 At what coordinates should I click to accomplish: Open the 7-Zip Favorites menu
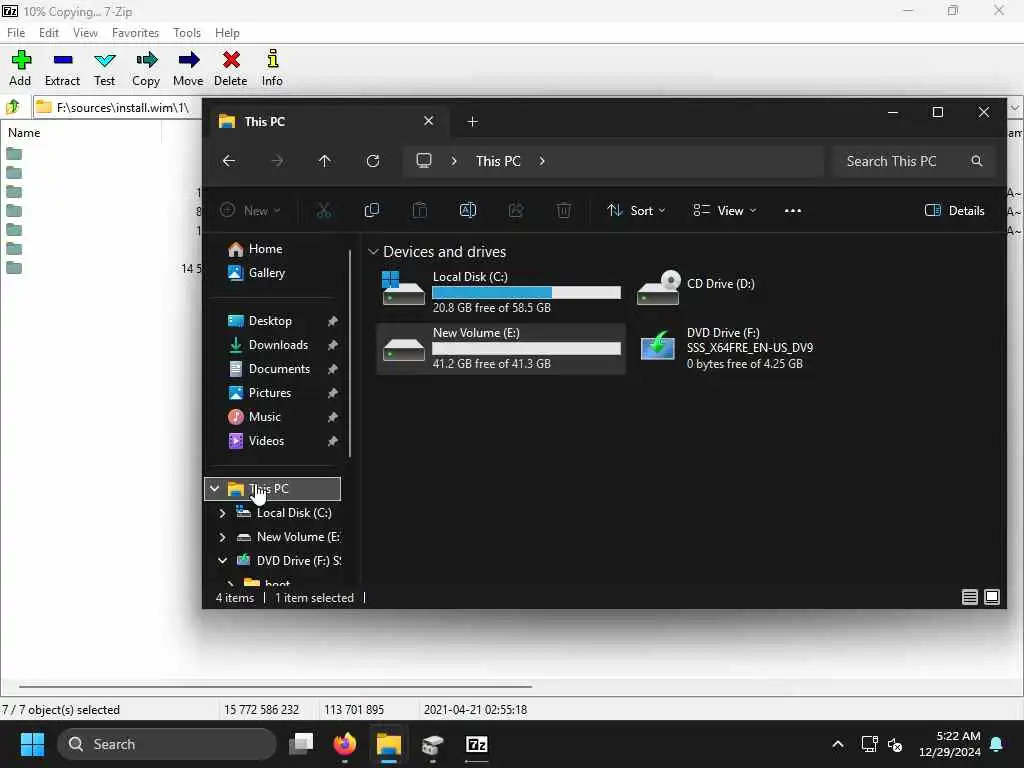135,33
